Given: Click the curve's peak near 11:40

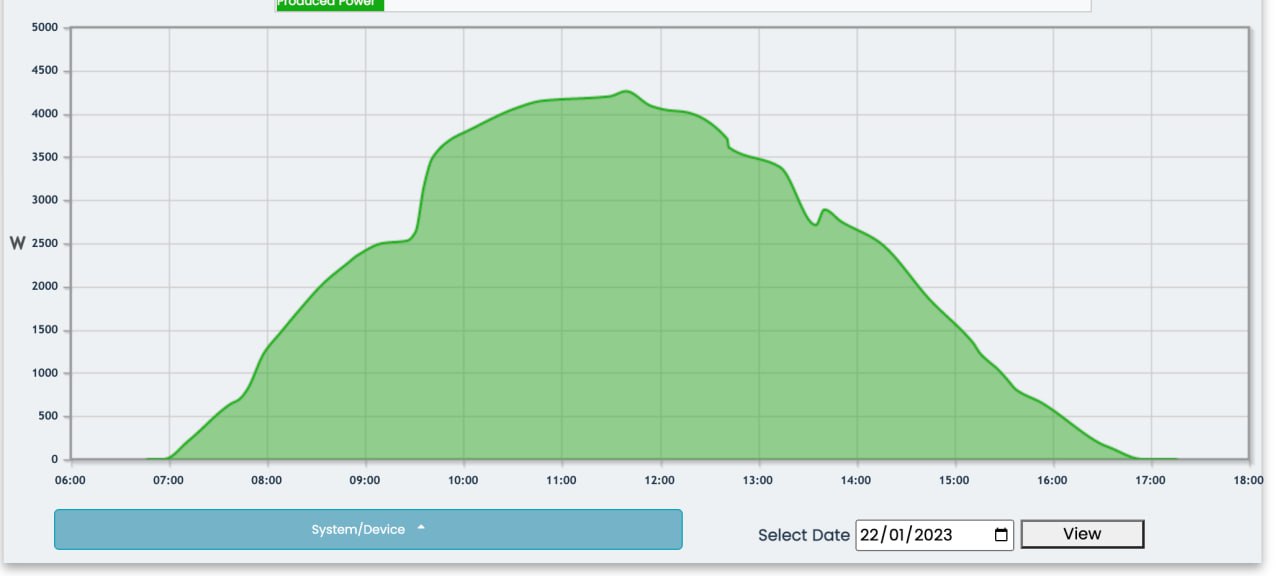Looking at the screenshot, I should coord(627,91).
